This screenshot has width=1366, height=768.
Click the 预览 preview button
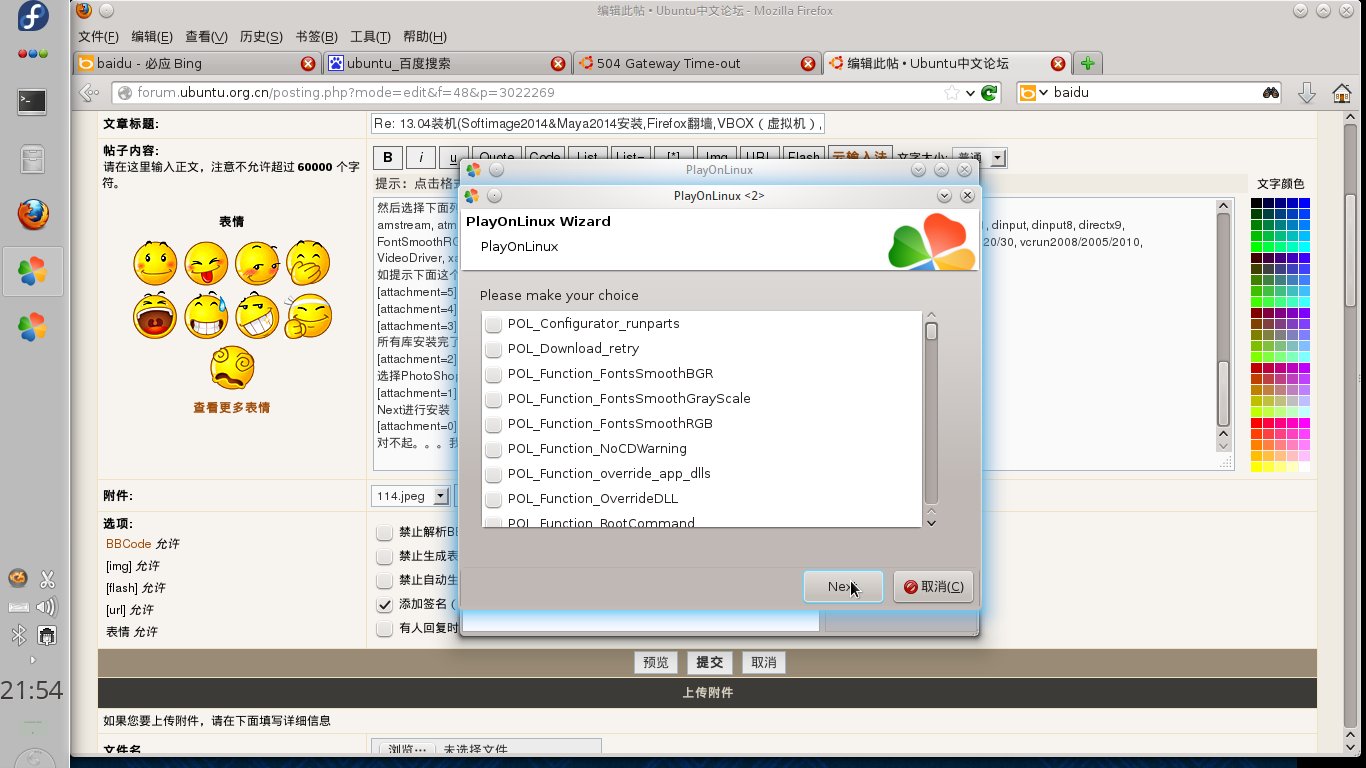(x=656, y=662)
